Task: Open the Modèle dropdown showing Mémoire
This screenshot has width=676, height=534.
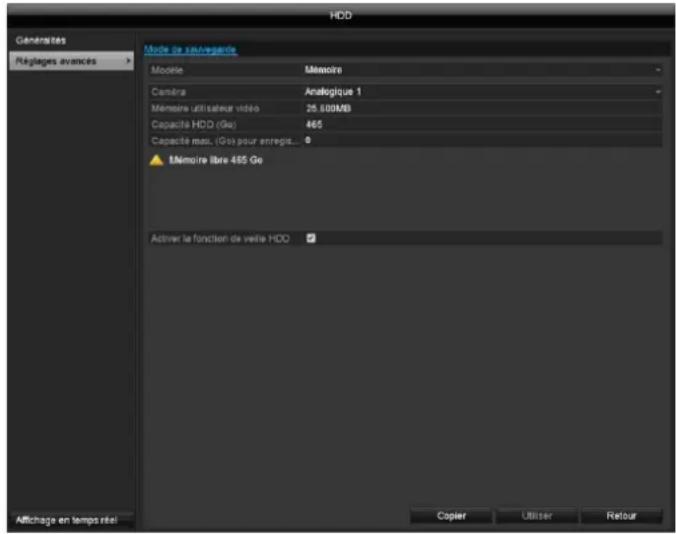Action: pos(482,70)
